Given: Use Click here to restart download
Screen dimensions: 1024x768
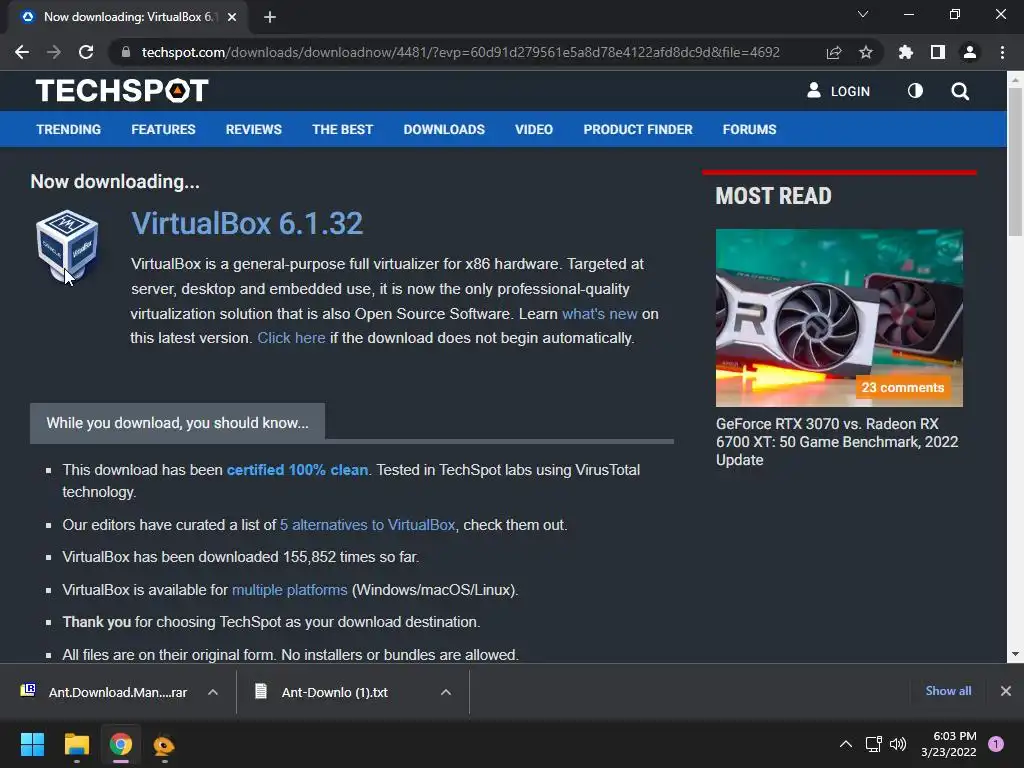Looking at the screenshot, I should (x=291, y=338).
